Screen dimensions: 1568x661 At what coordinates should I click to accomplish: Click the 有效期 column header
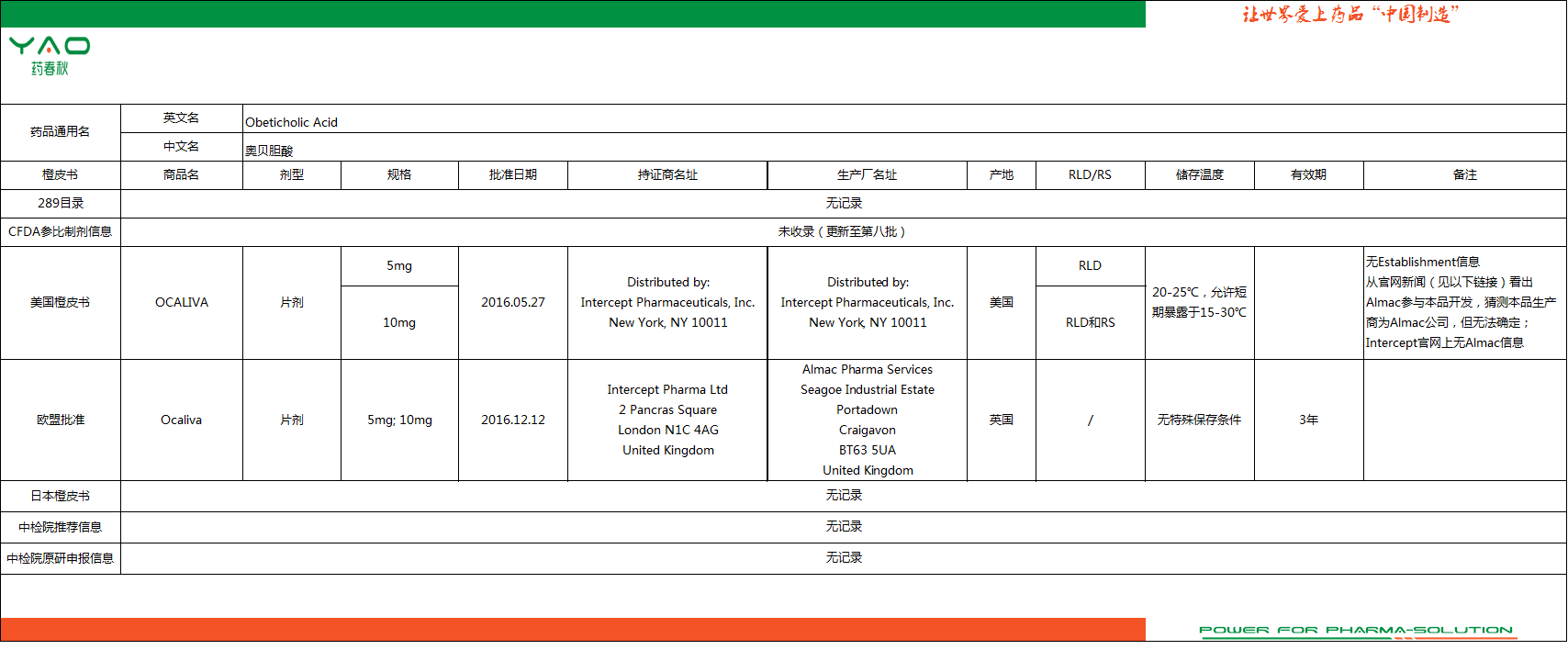pos(1309,175)
